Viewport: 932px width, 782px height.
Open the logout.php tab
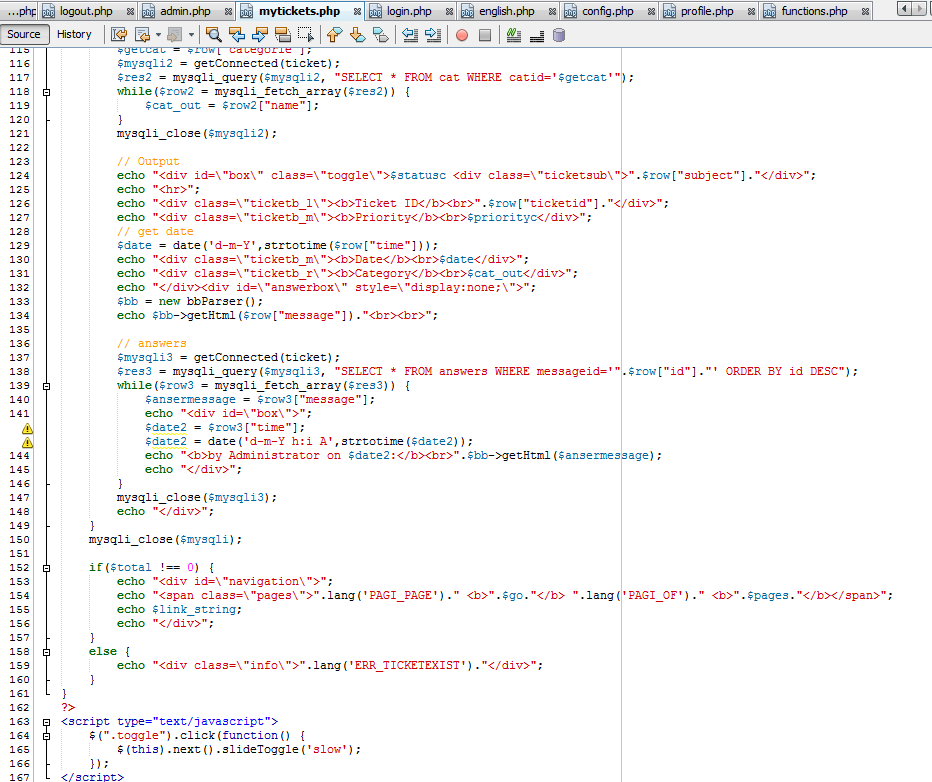pos(86,11)
